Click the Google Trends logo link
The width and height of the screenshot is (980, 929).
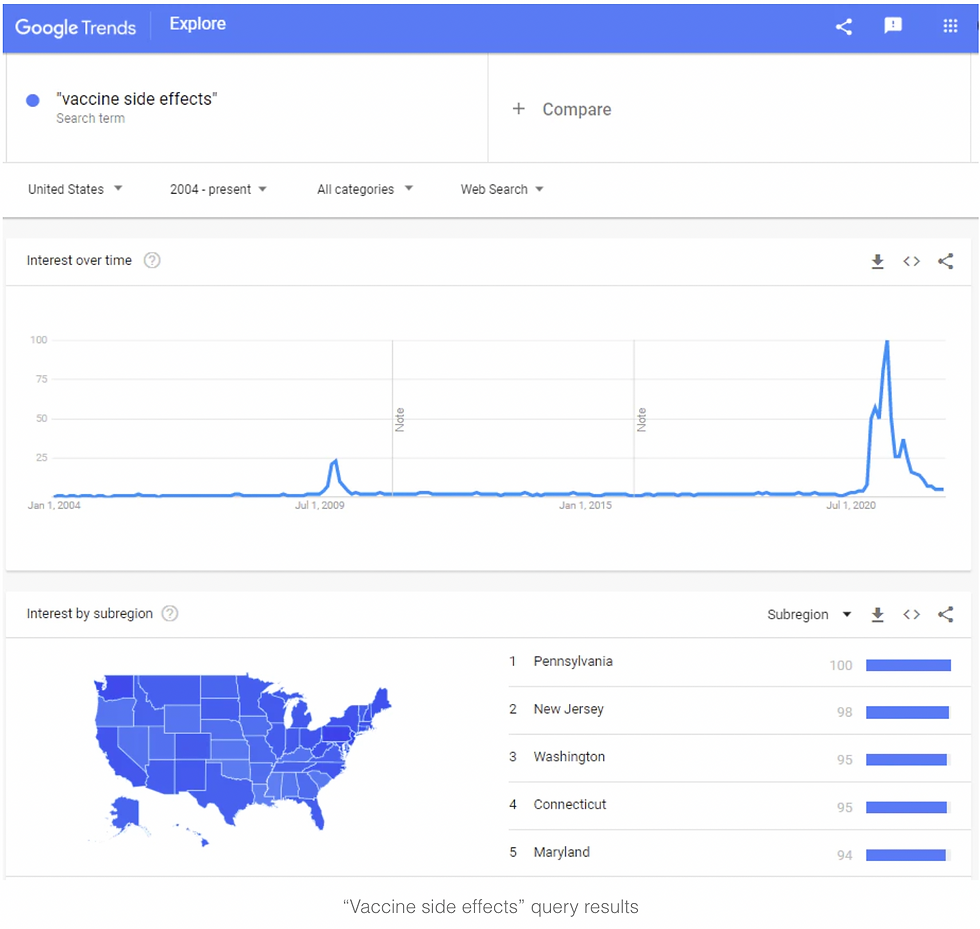[75, 28]
